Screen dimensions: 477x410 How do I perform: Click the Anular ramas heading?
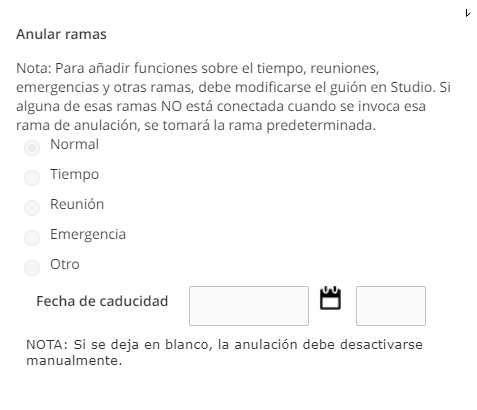coord(61,34)
